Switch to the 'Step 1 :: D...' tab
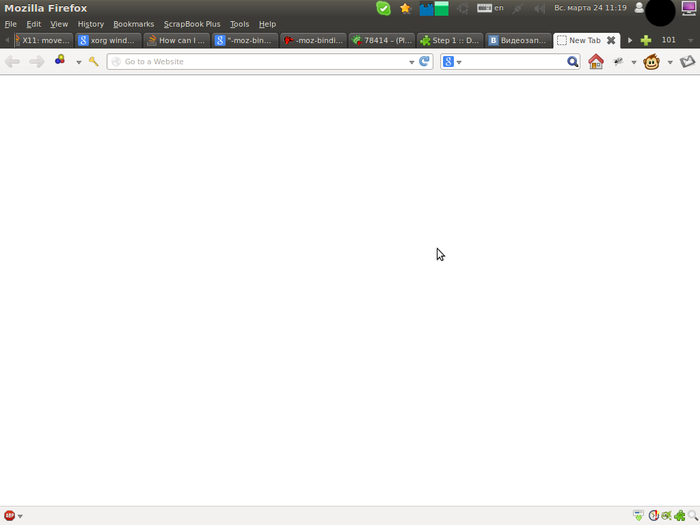This screenshot has width=700, height=525. [x=450, y=40]
